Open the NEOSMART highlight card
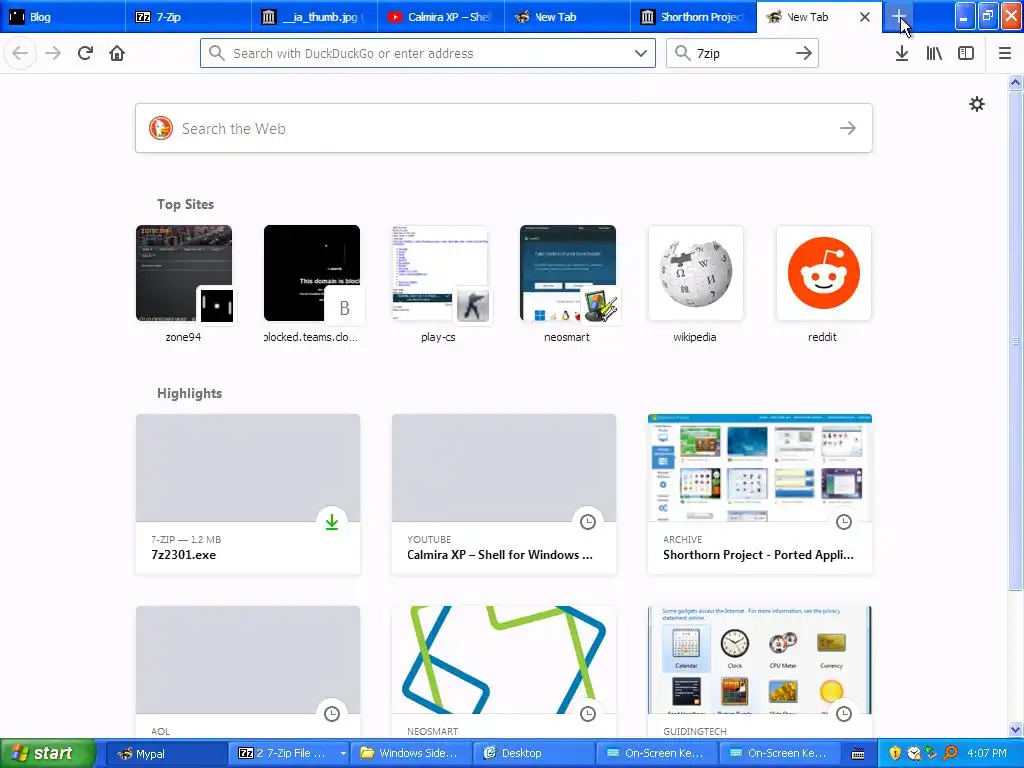Image resolution: width=1024 pixels, height=768 pixels. [504, 673]
